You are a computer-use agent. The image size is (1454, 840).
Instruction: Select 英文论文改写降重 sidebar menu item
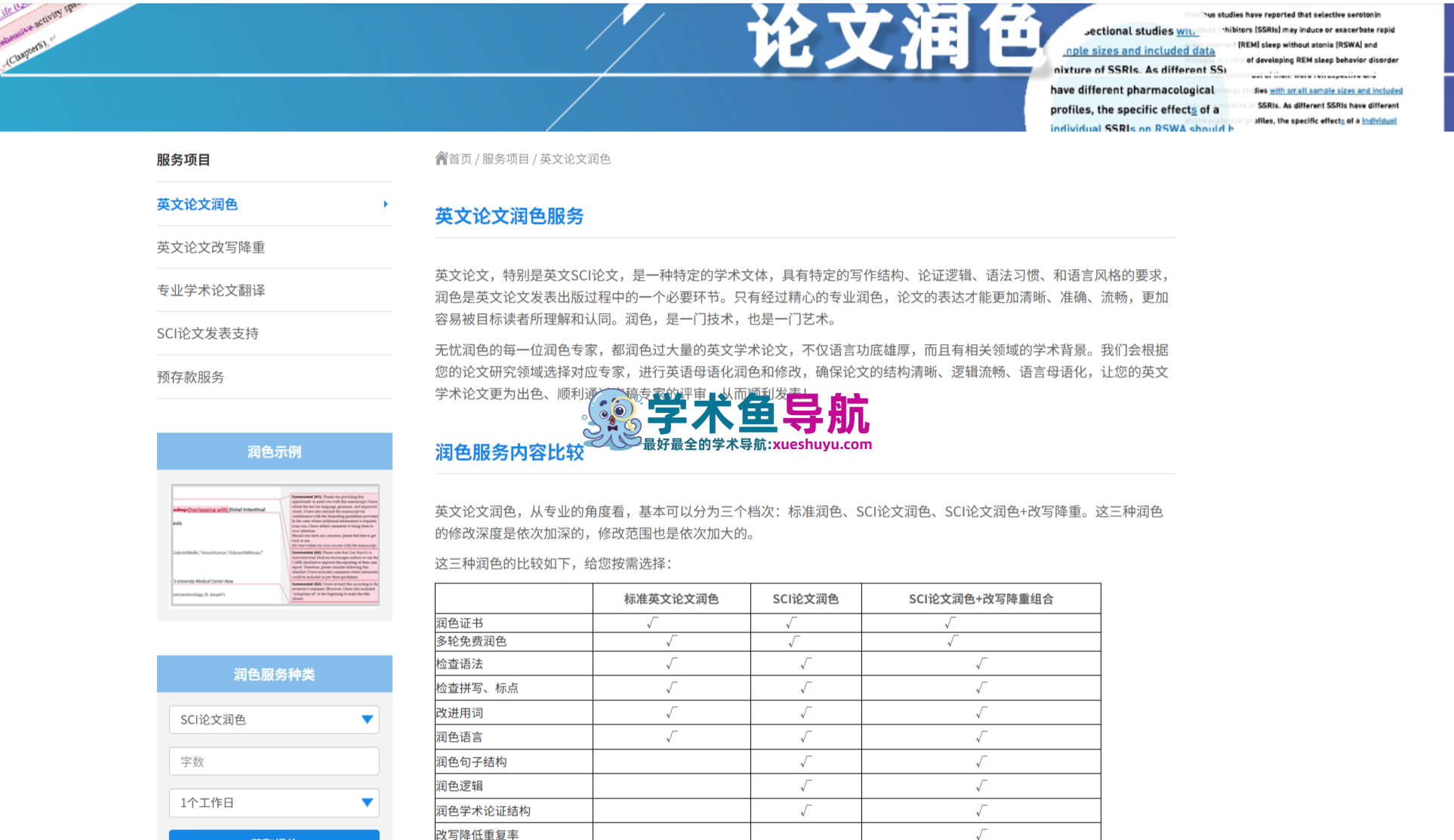point(211,248)
